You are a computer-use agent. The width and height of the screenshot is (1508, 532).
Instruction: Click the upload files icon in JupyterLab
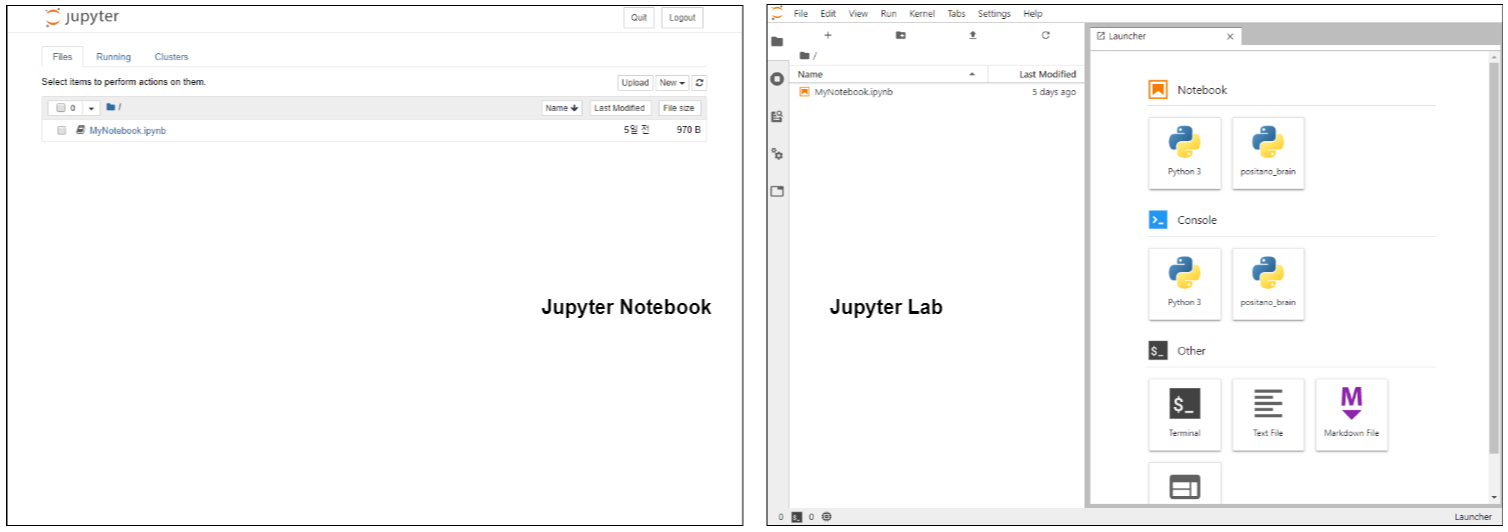pos(972,35)
